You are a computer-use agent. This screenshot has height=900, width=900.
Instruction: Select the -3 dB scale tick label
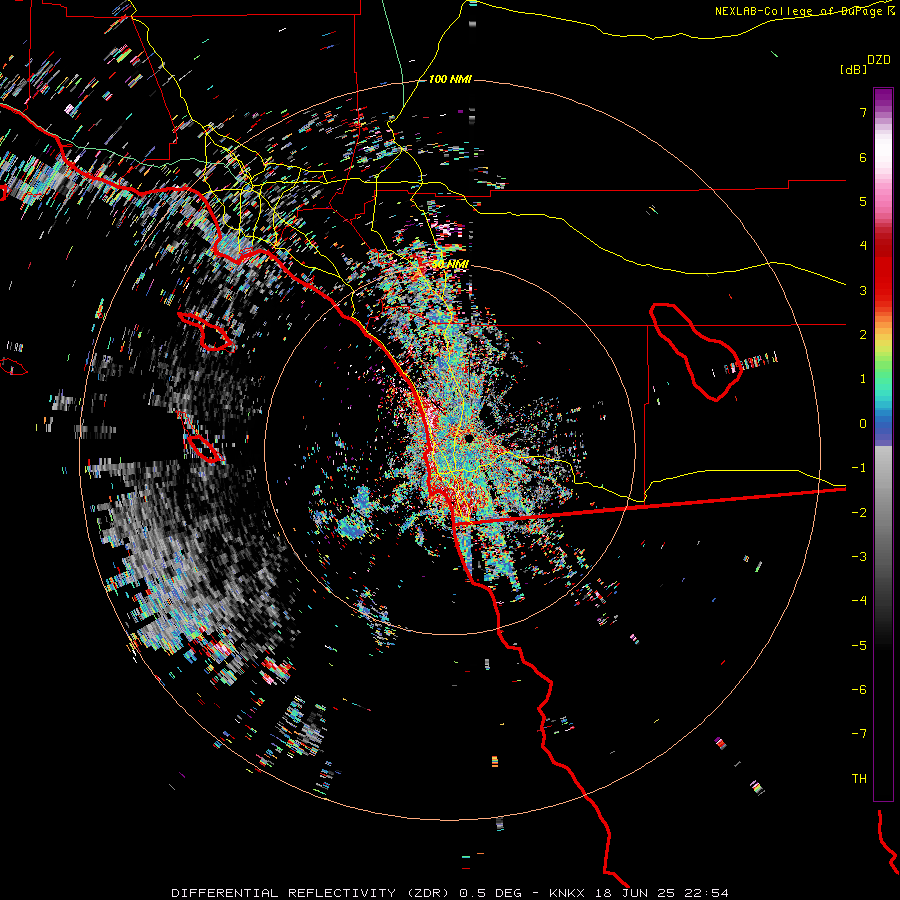[x=859, y=557]
